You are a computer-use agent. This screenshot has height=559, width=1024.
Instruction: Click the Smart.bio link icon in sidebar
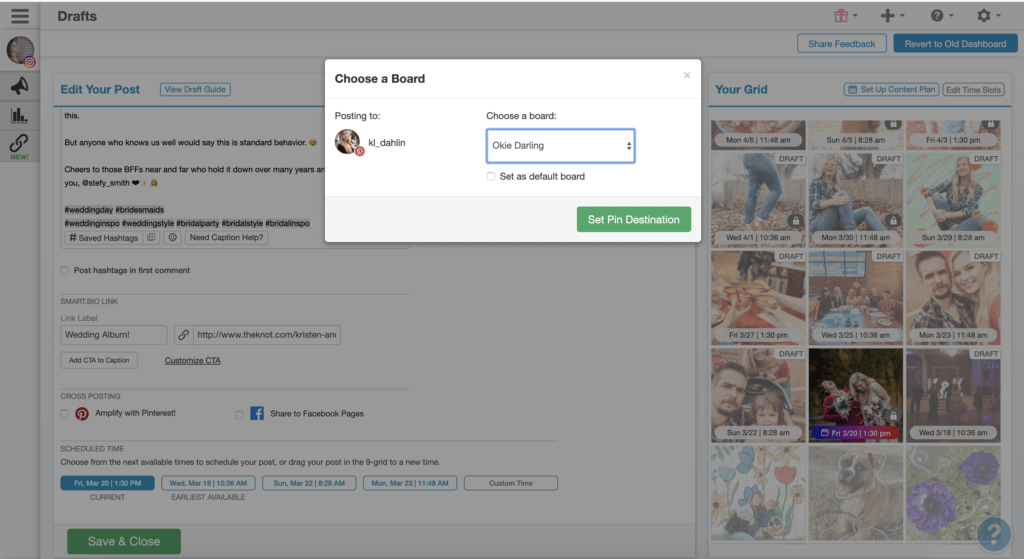[x=20, y=143]
